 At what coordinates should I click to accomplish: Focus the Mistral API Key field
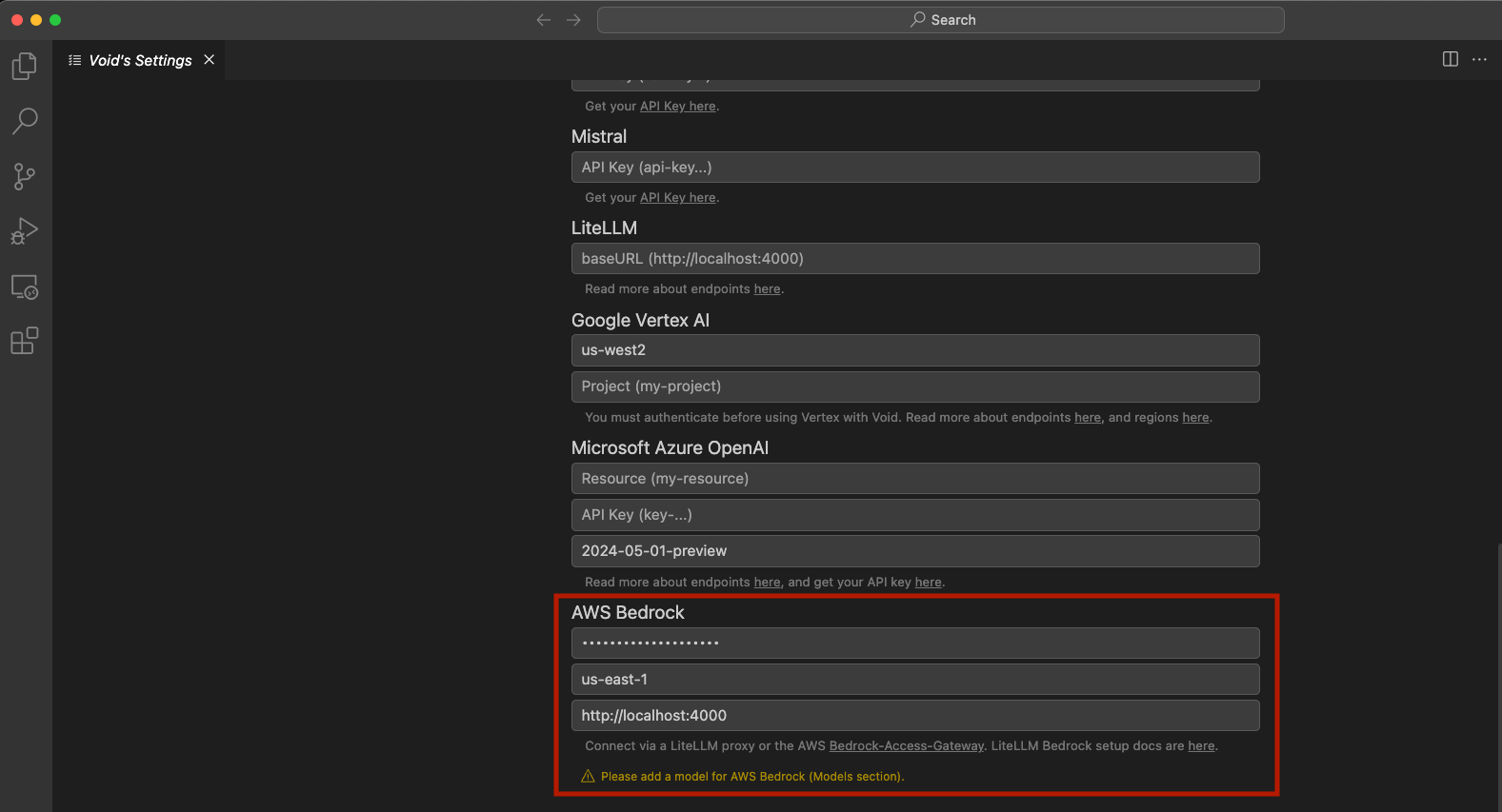coord(915,168)
